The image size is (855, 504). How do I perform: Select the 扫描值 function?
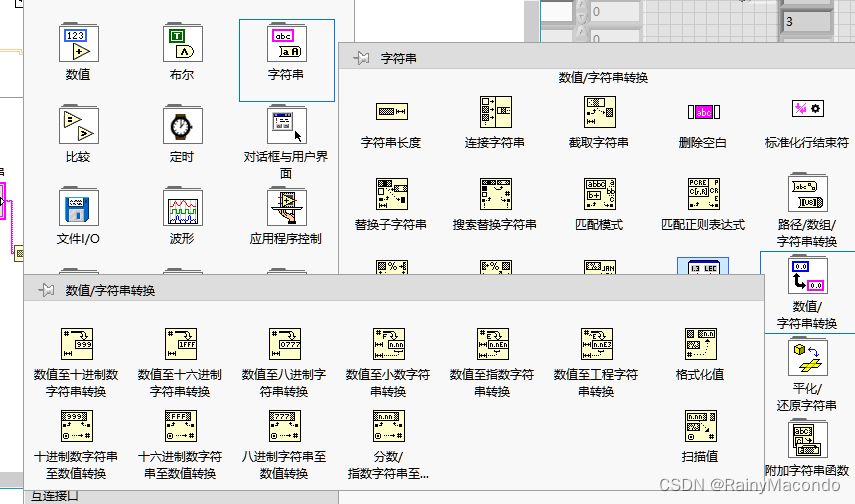pos(701,426)
